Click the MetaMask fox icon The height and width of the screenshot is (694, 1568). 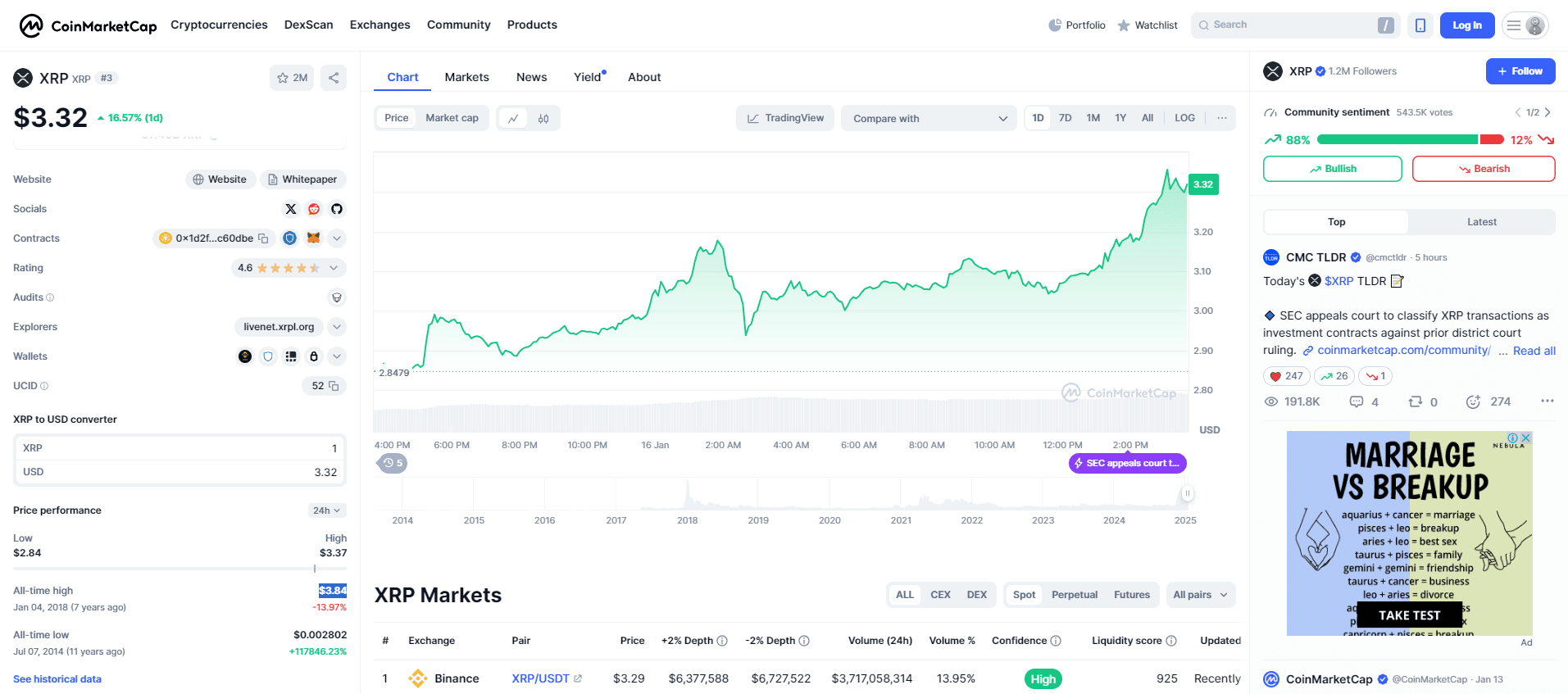(313, 238)
